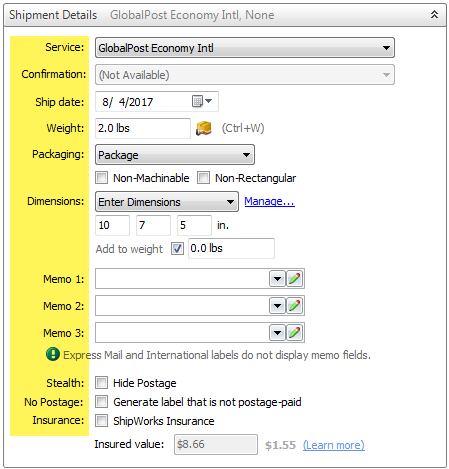449x469 pixels.
Task: Open the Enter Dimensions dropdown
Action: click(167, 202)
